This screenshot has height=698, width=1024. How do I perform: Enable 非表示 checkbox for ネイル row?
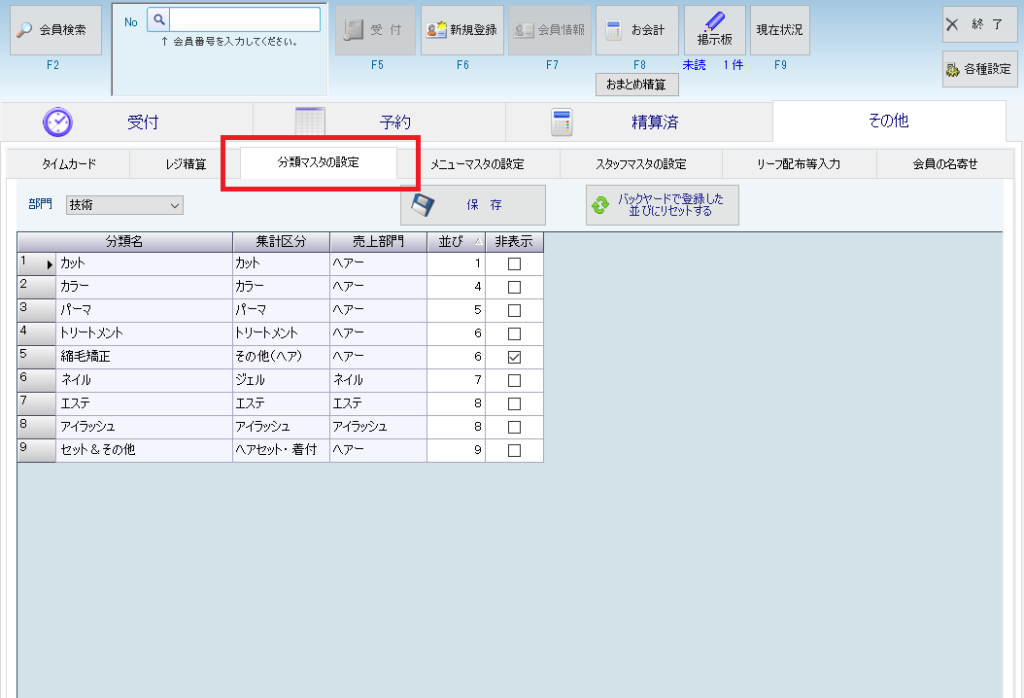click(514, 381)
